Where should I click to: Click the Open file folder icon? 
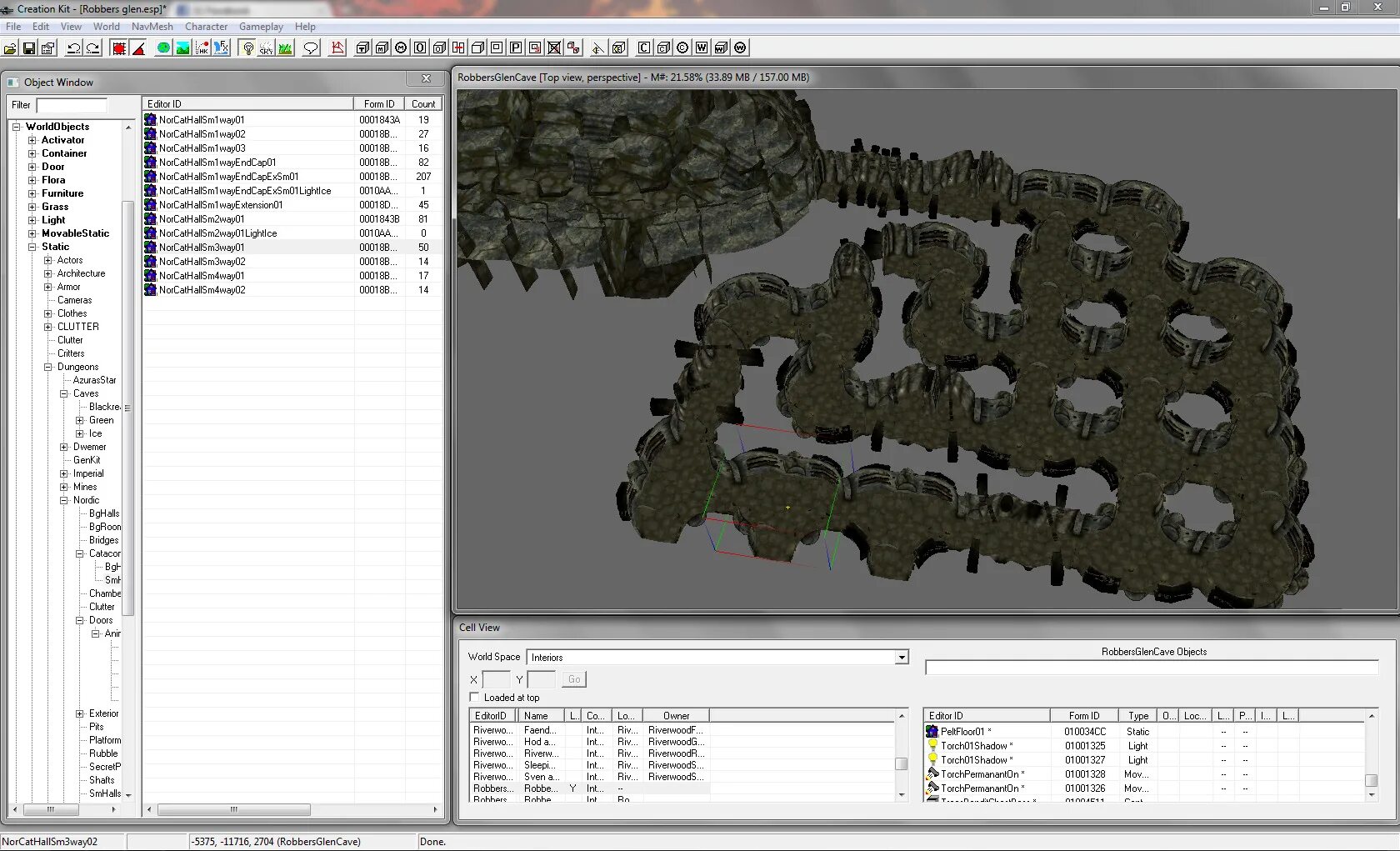click(x=10, y=48)
